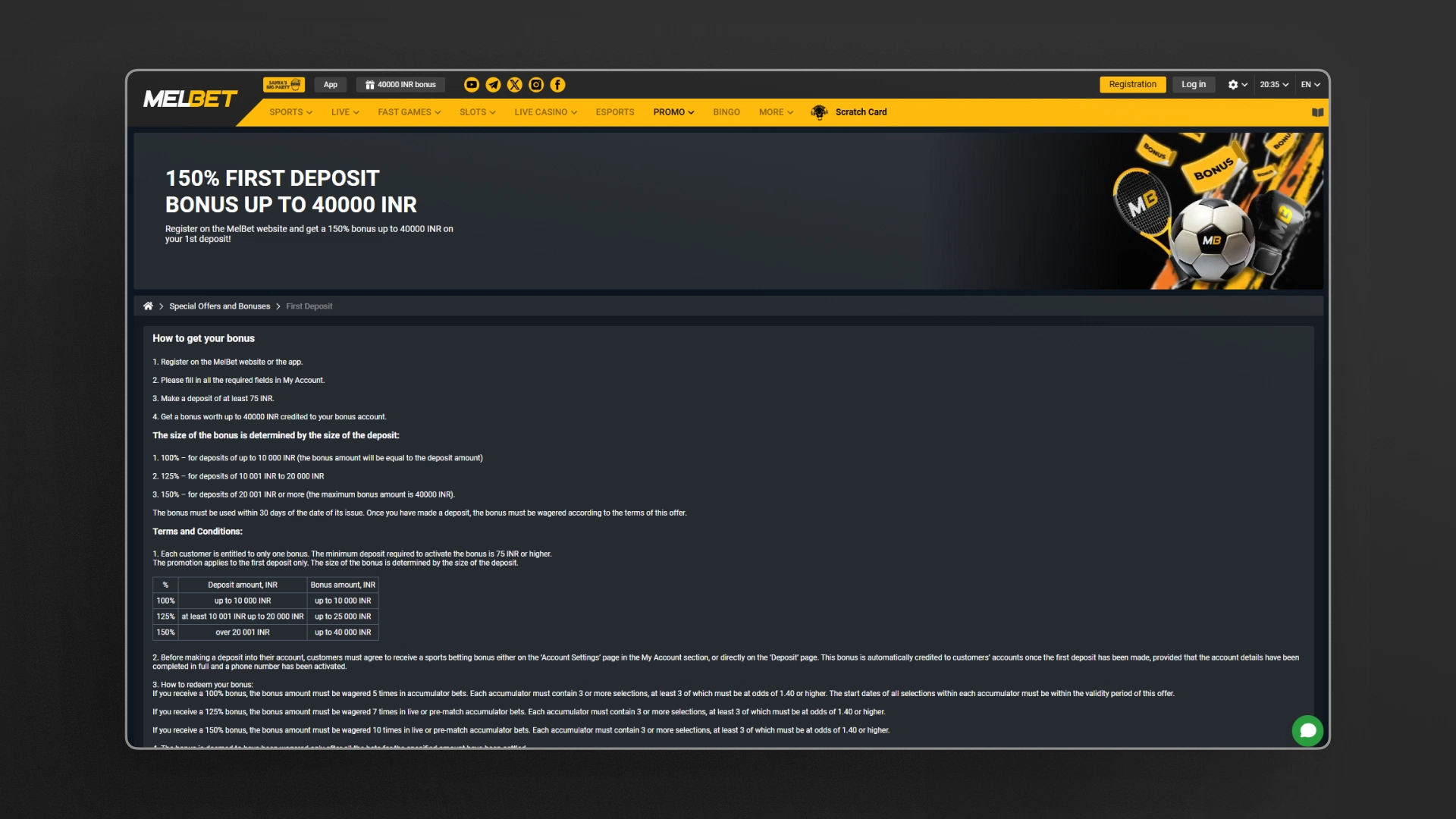
Task: Select the BINGO menu item
Action: click(725, 111)
